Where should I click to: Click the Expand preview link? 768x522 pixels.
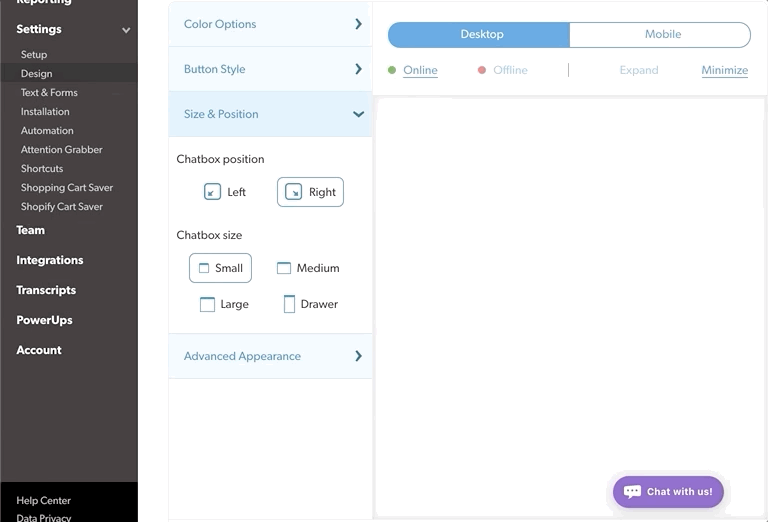pos(639,70)
